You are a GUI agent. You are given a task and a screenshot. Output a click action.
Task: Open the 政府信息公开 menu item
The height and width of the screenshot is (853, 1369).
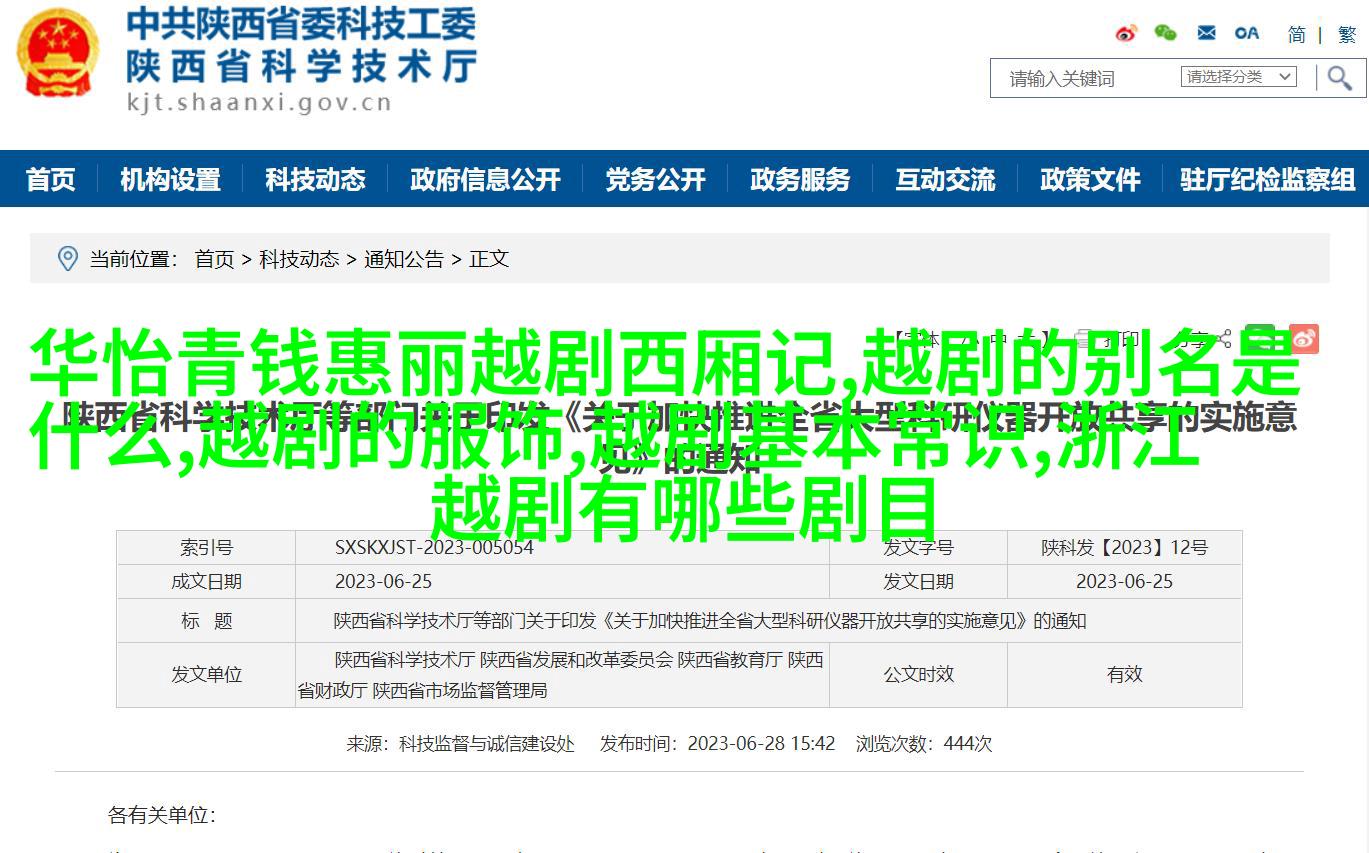click(485, 179)
